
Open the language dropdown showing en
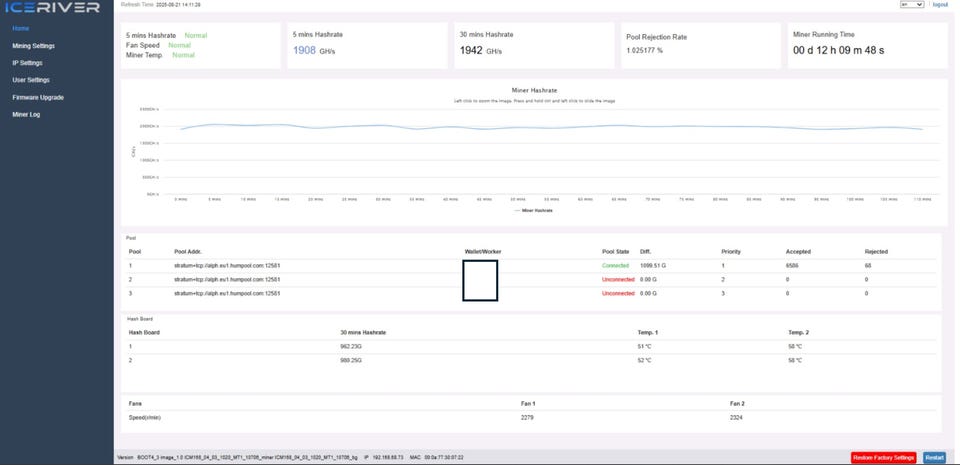point(912,4)
